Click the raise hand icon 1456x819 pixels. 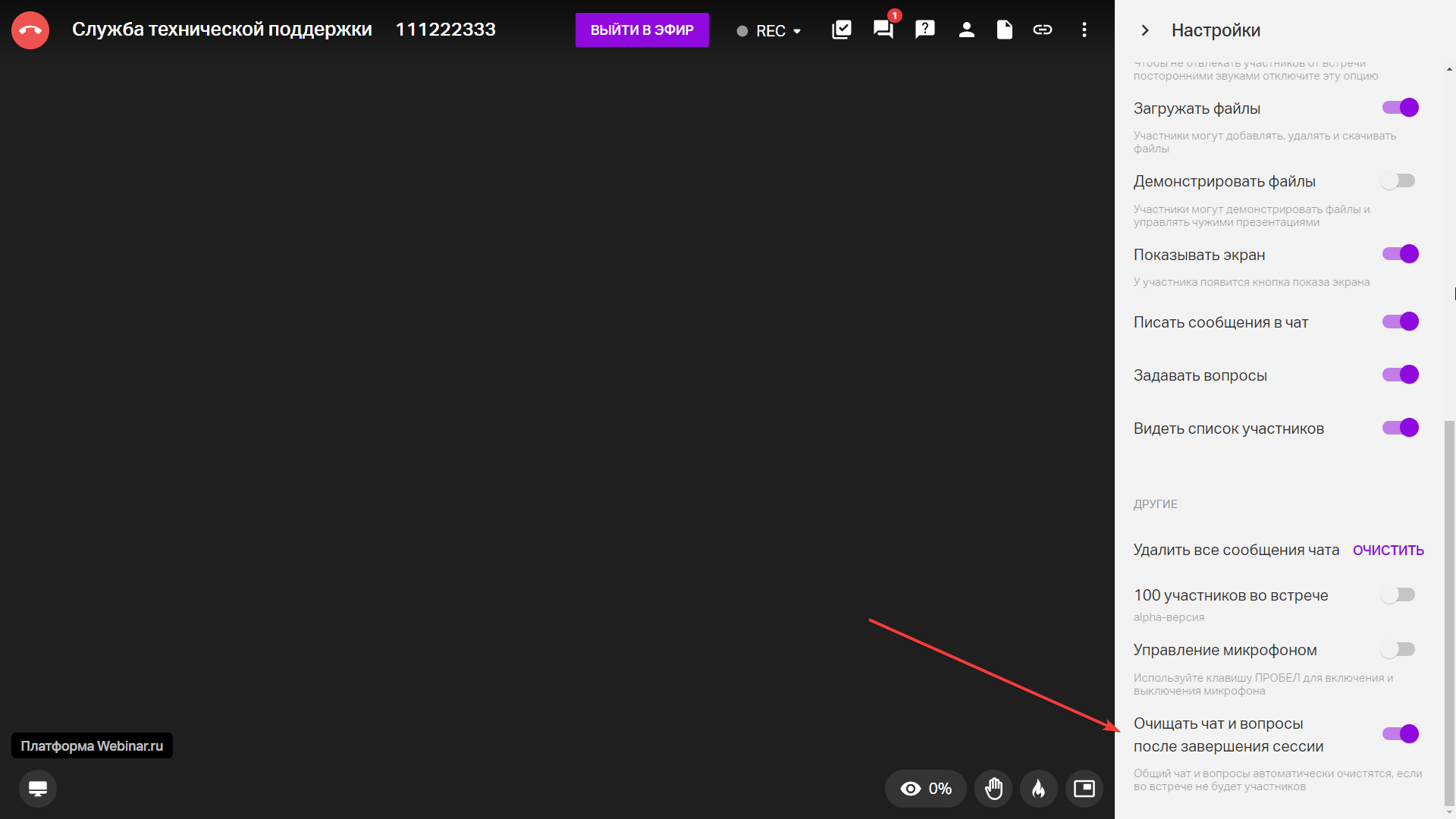tap(993, 789)
